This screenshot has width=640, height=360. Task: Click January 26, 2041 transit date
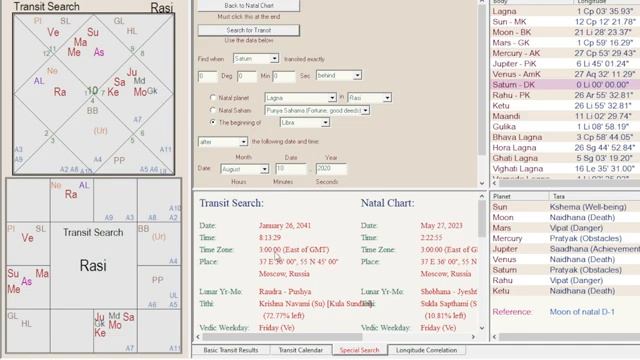pos(285,225)
